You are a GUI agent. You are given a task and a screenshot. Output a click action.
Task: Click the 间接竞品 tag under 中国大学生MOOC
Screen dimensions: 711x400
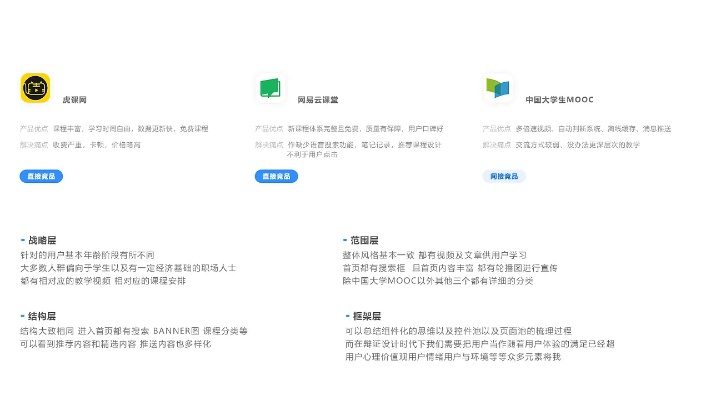[504, 176]
